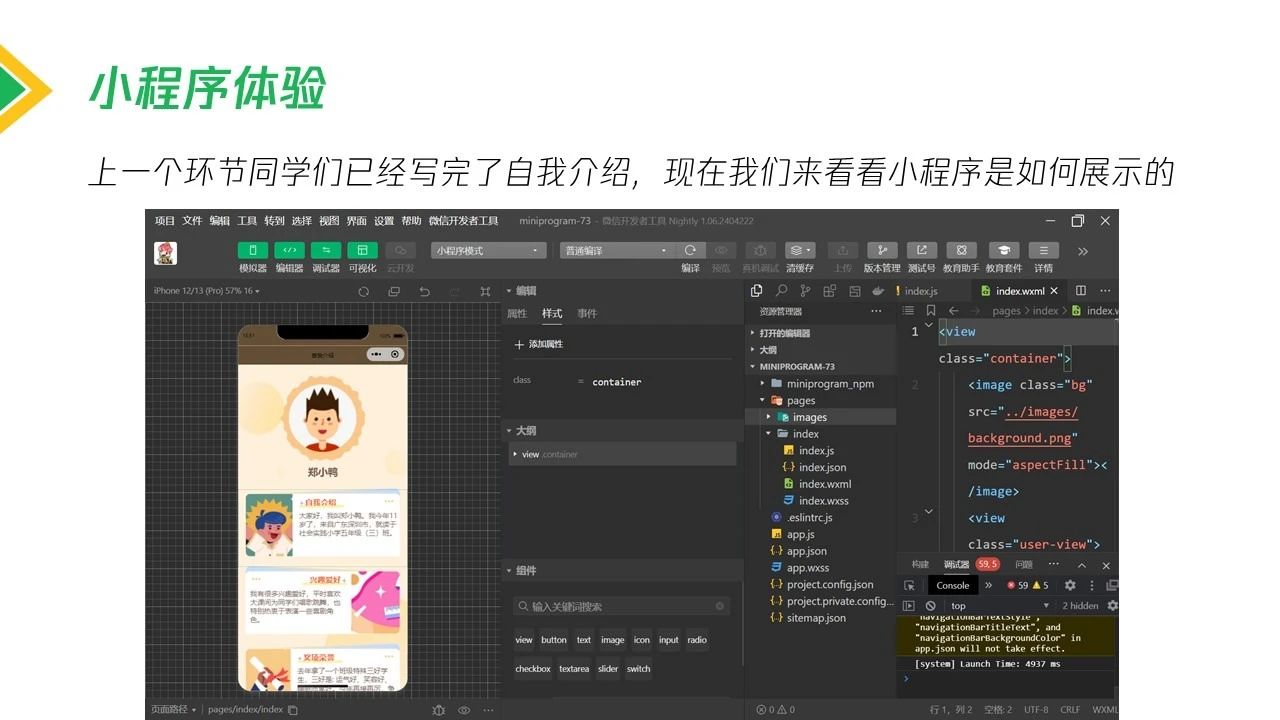Open the 普通编译 compile mode dropdown
1280x720 pixels.
tap(617, 250)
